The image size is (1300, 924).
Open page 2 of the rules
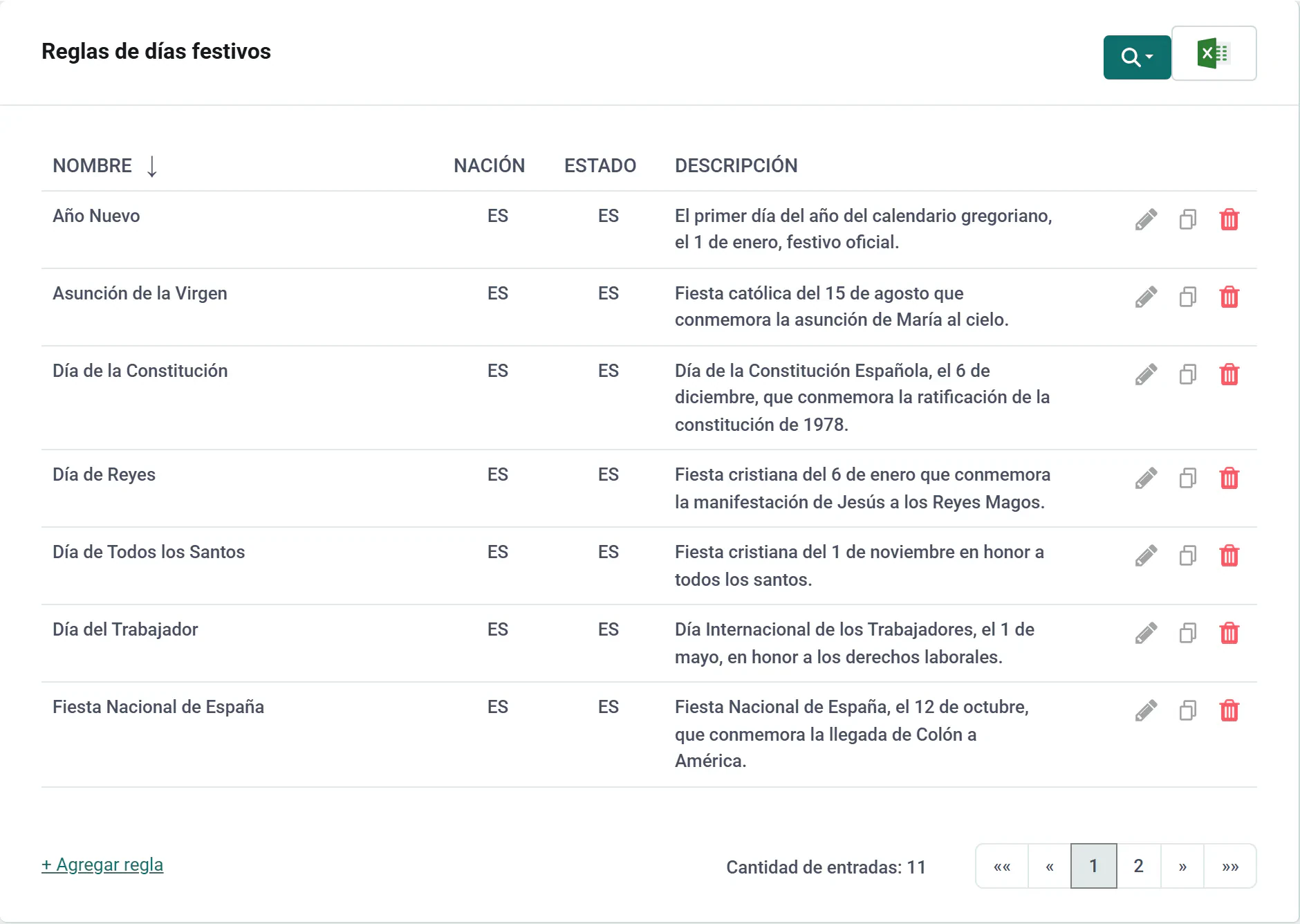coord(1139,867)
